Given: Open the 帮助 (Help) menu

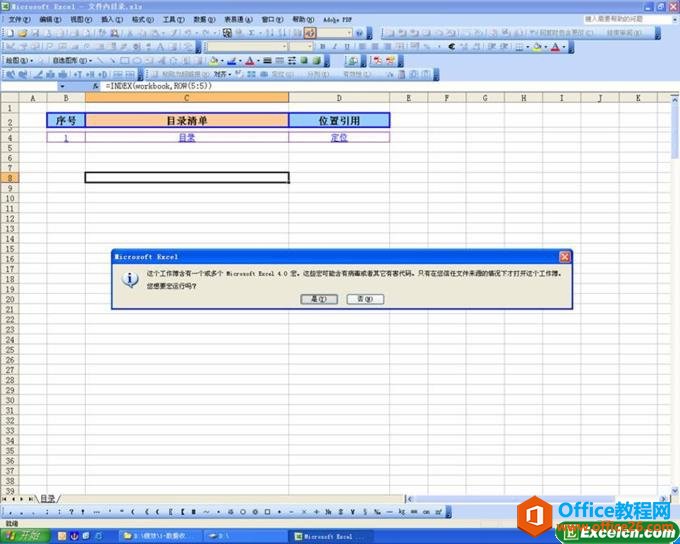Looking at the screenshot, I should coord(303,20).
